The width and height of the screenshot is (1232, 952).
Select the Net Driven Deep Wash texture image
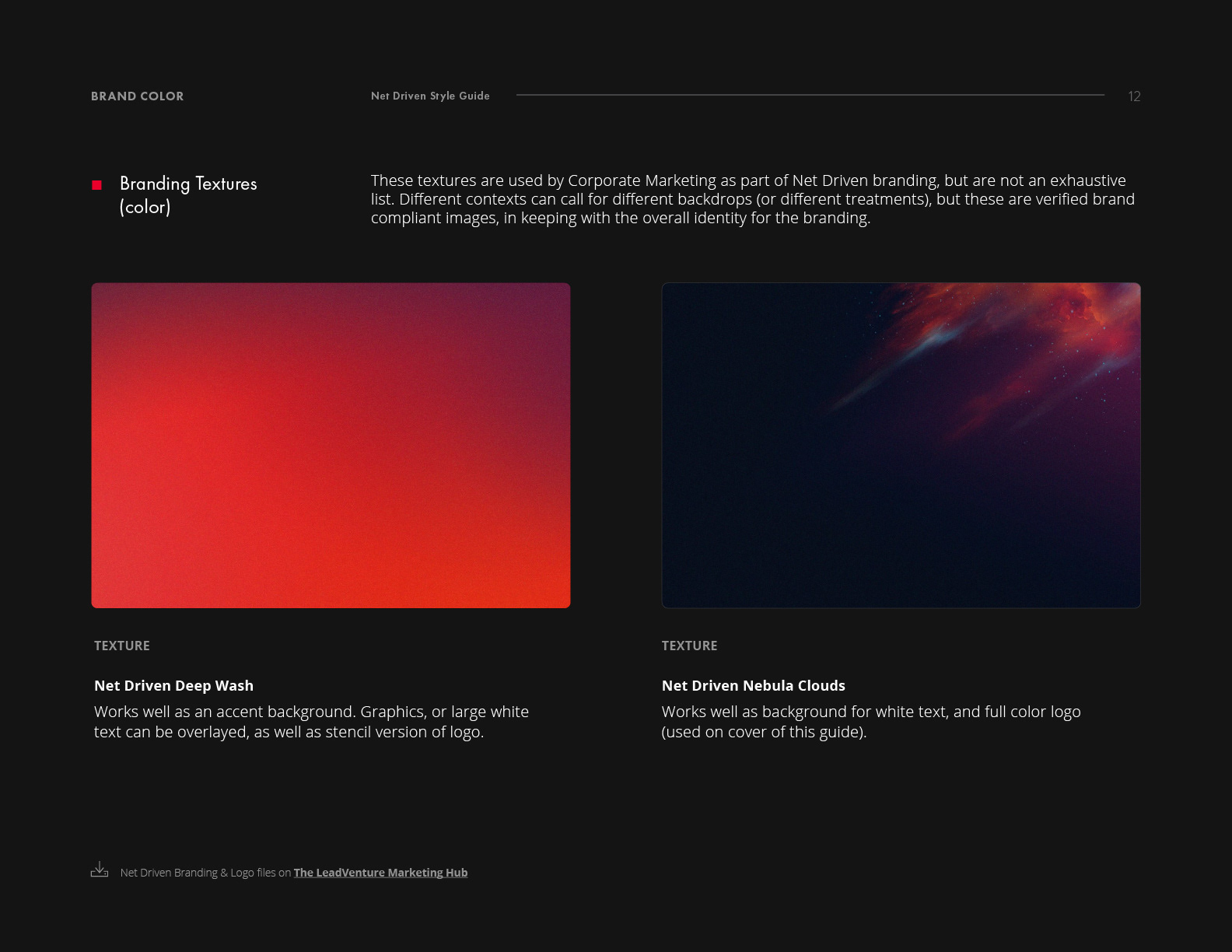[331, 445]
